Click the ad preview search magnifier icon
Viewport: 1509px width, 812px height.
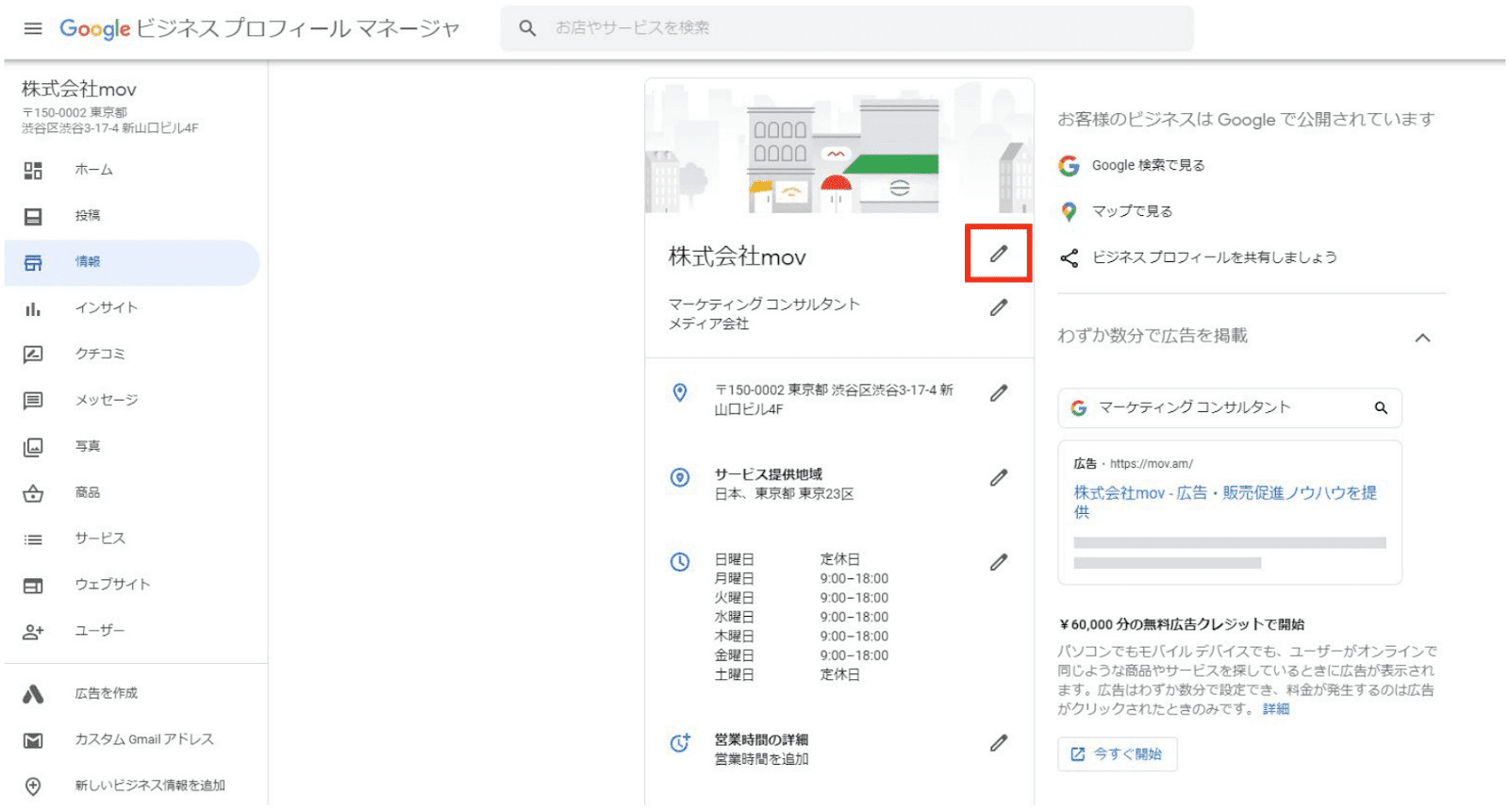[x=1381, y=408]
